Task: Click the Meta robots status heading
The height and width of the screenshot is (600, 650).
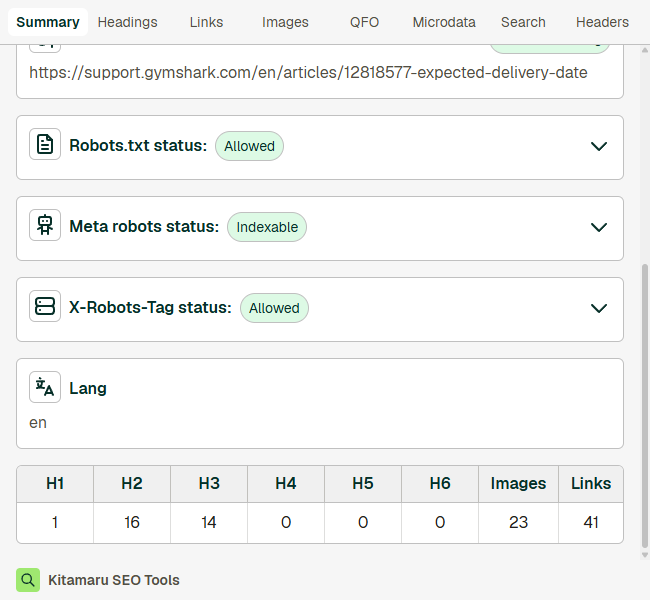Action: [144, 226]
